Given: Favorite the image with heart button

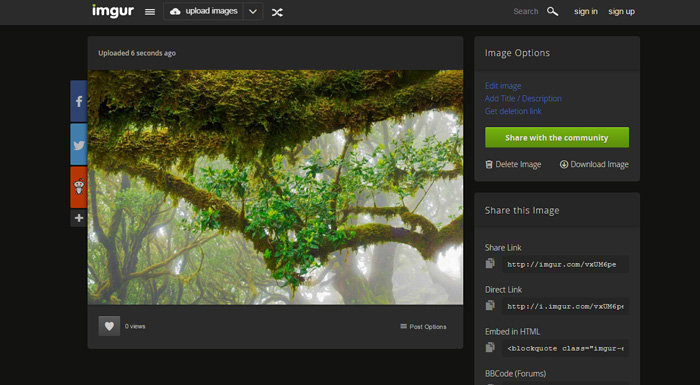Looking at the screenshot, I should [109, 326].
